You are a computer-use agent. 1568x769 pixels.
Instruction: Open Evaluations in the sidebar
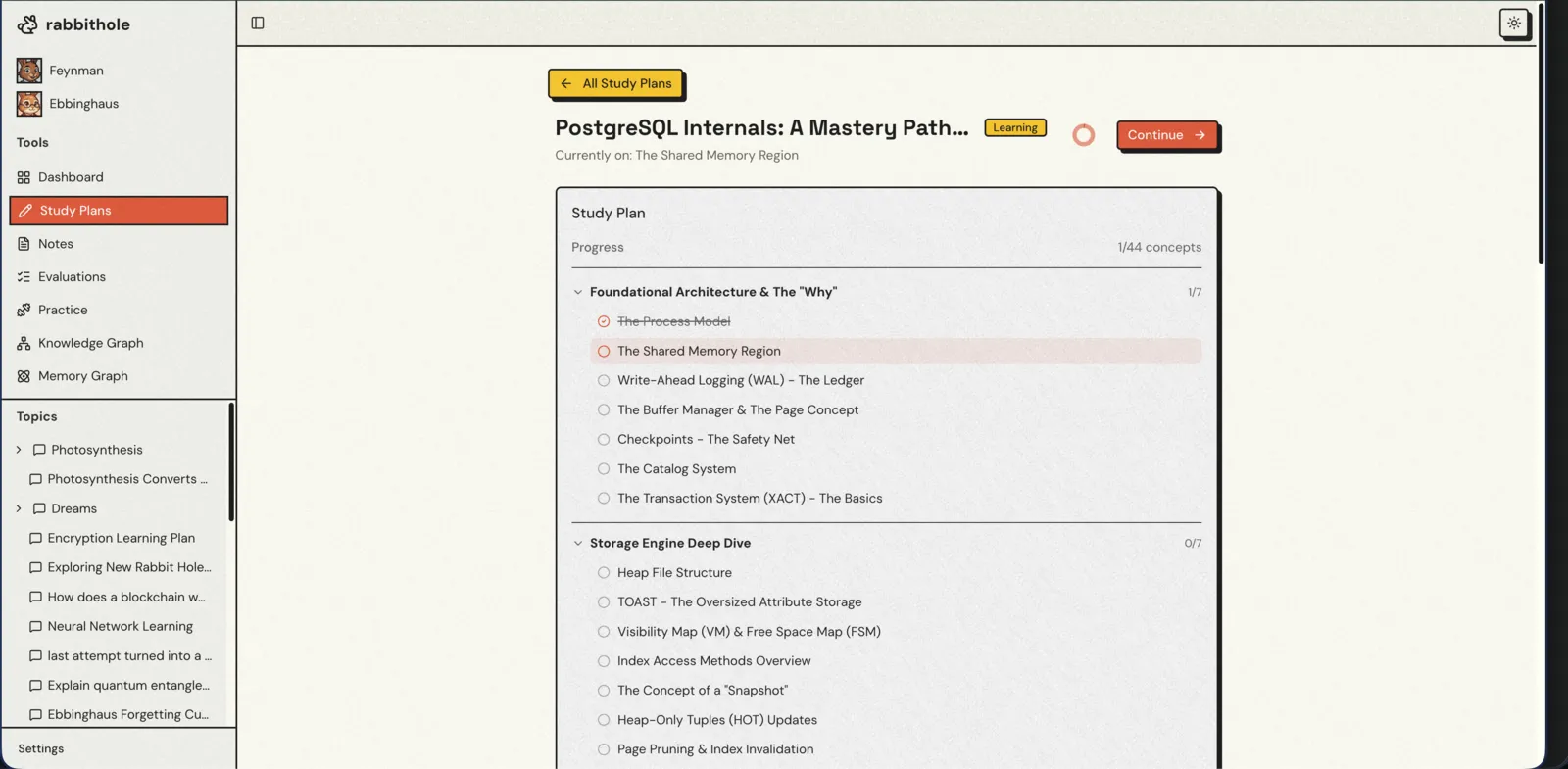point(119,277)
